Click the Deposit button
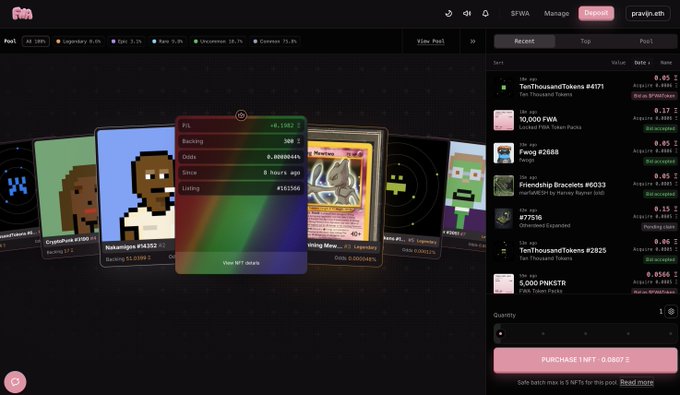This screenshot has height=395, width=680. click(x=596, y=13)
